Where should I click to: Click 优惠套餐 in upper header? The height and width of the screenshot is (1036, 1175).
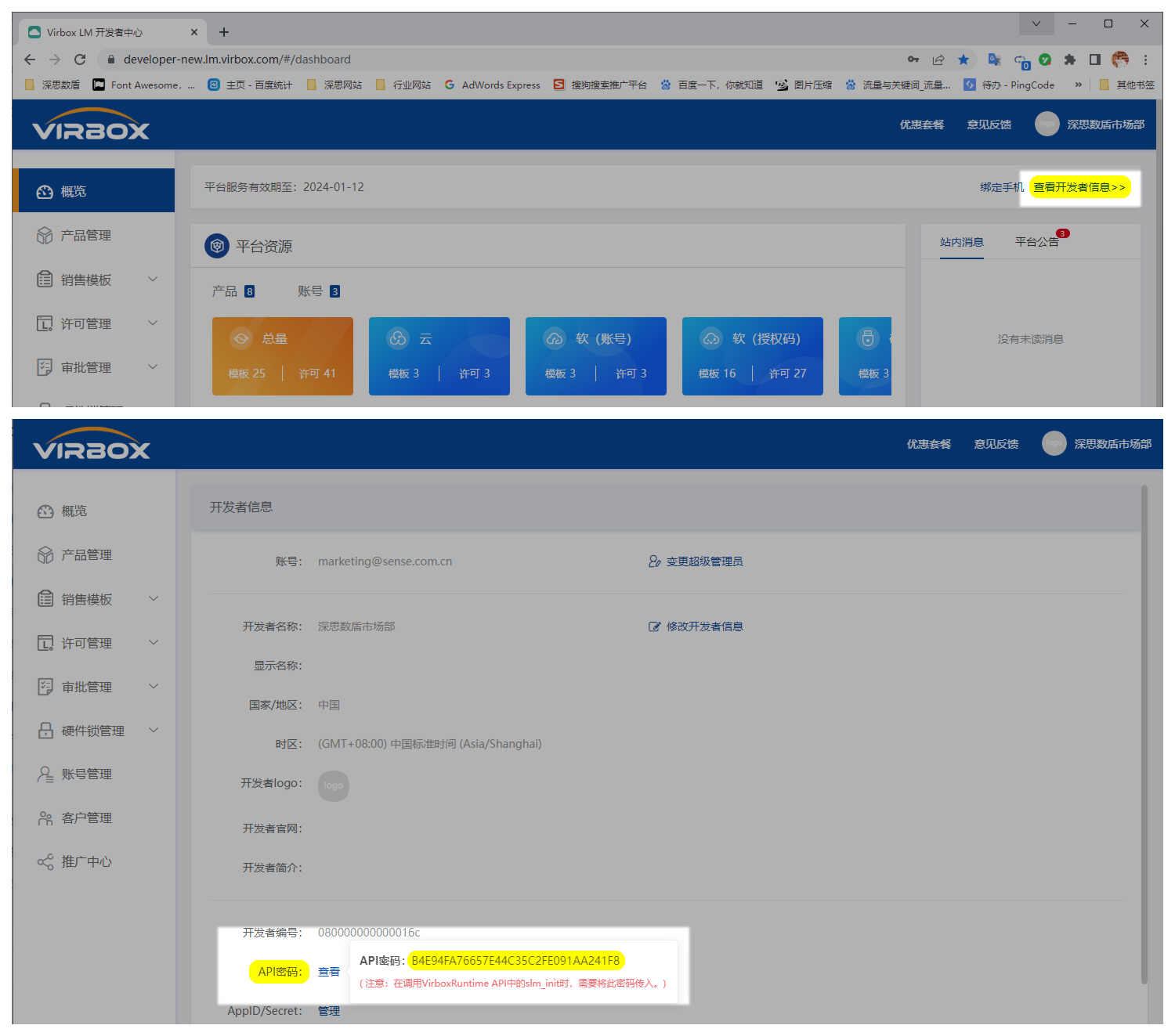click(x=922, y=125)
